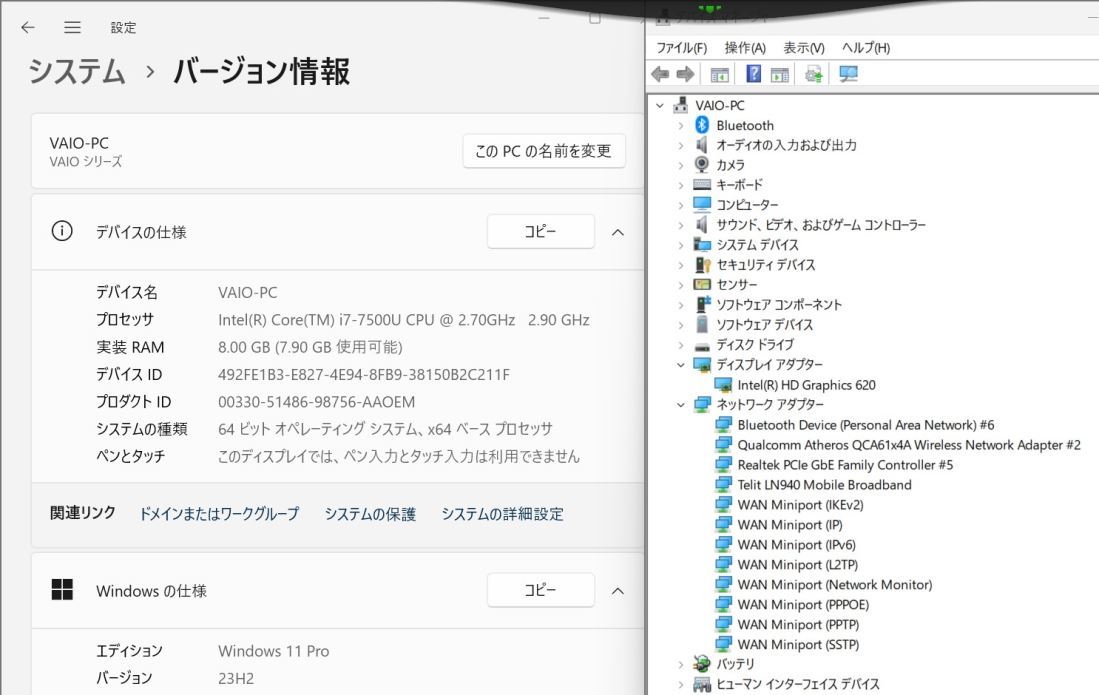This screenshot has height=695, width=1099.
Task: Open ドメインまたはワークグループ link
Action: (219, 514)
